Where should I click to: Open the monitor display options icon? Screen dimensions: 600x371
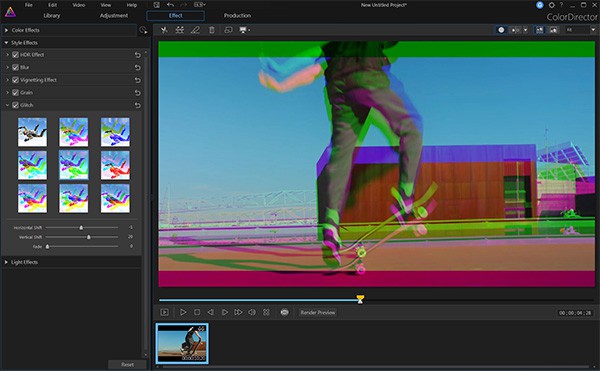point(244,30)
